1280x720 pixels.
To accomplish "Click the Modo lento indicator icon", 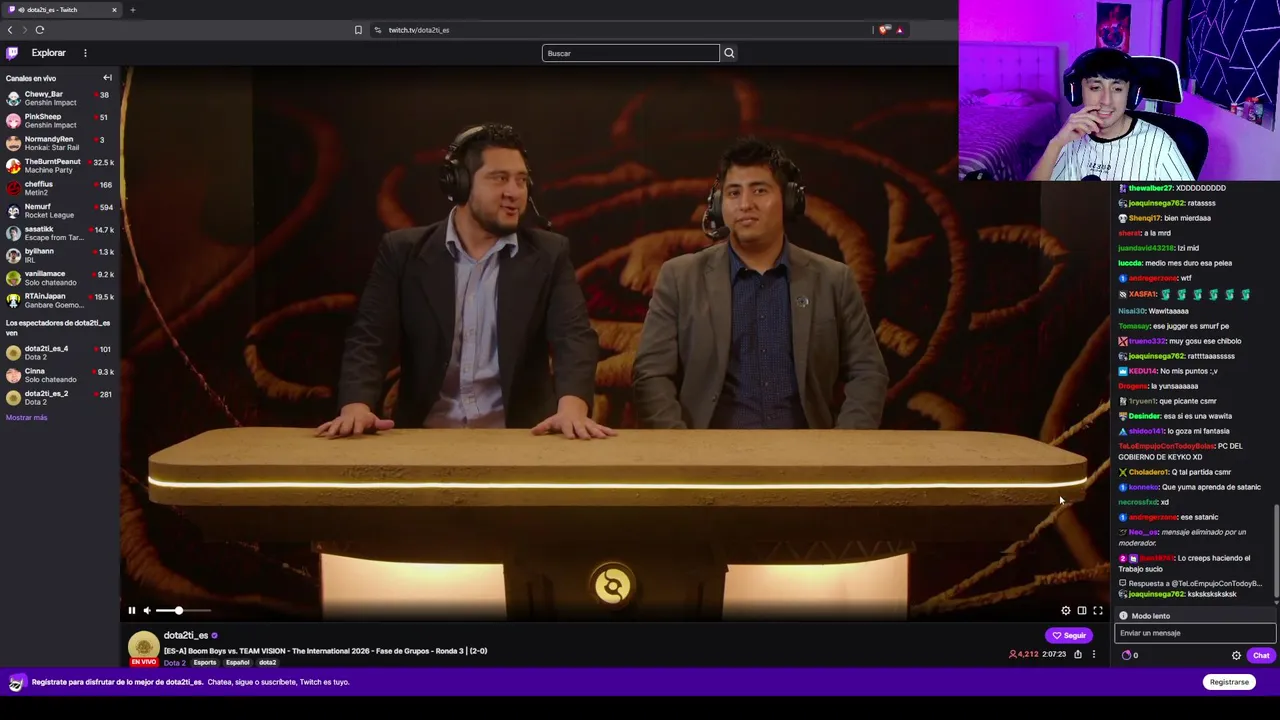I will 1123,616.
